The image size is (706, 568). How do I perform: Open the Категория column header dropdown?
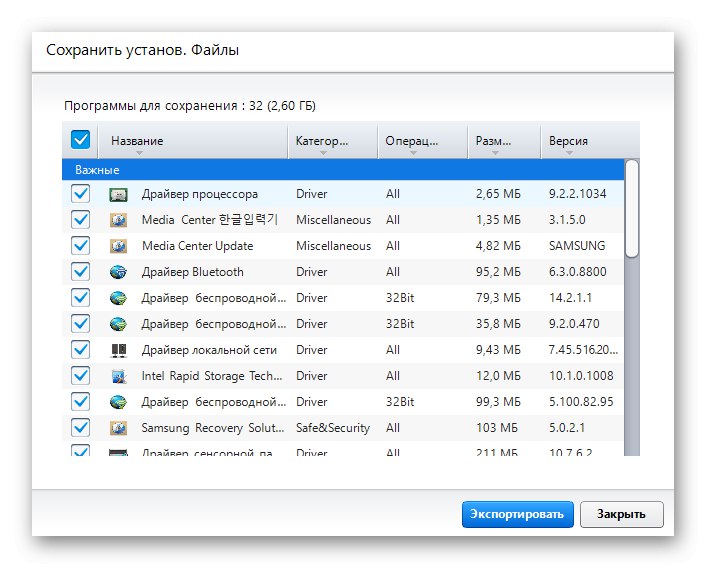coord(322,153)
